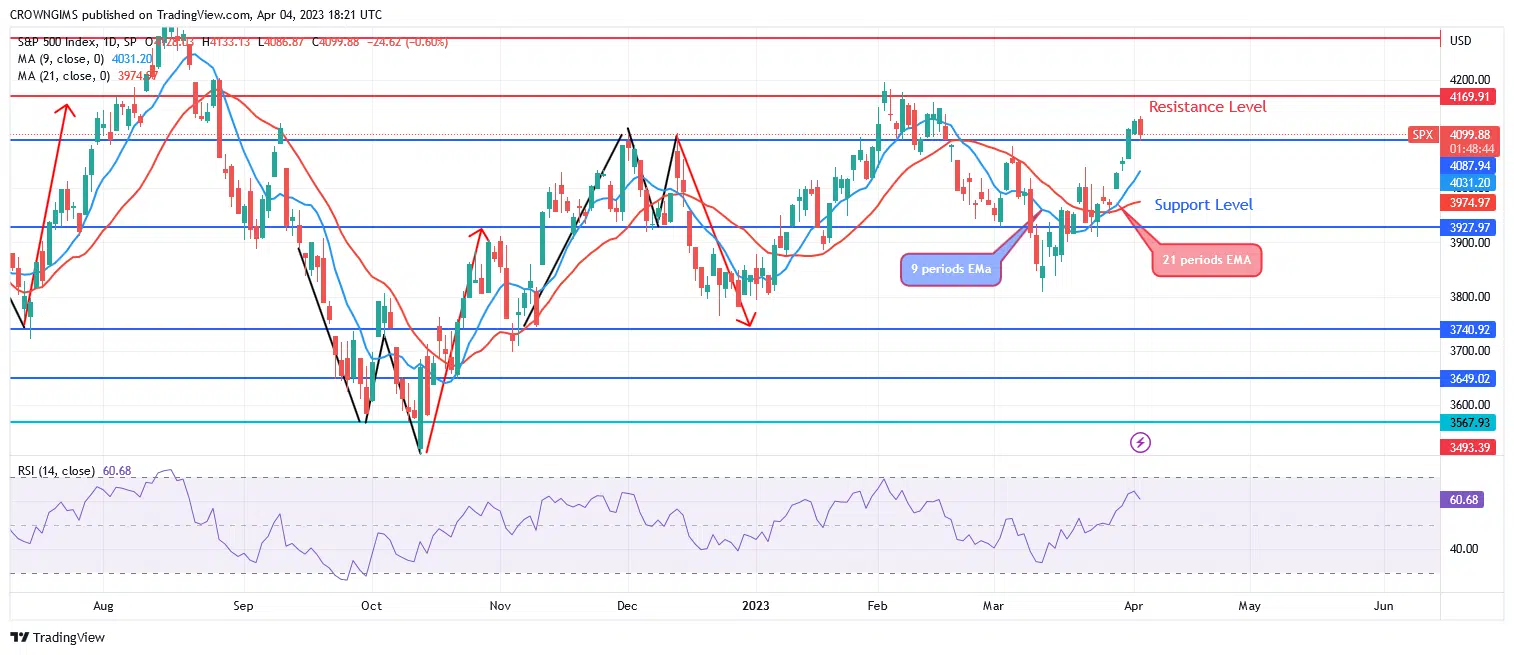Click the Dec label on time axis
Viewport: 1514px width, 655px height.
627,606
